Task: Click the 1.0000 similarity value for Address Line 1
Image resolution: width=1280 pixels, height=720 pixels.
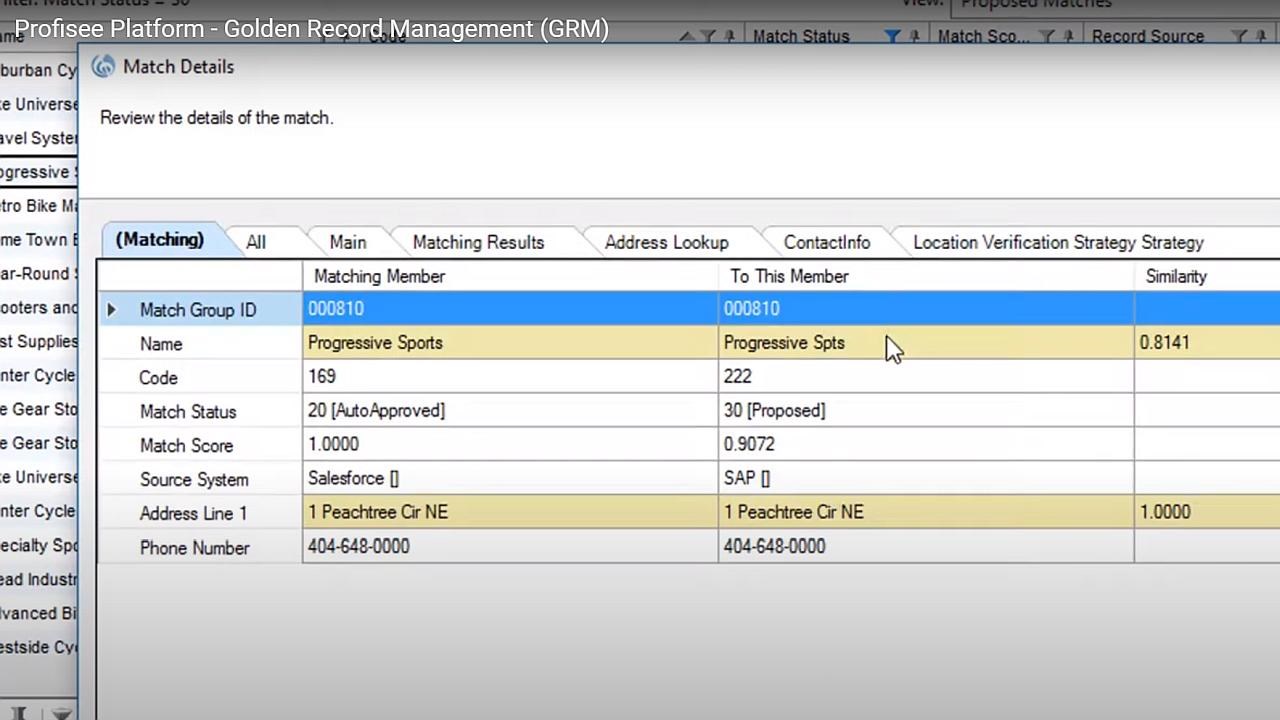Action: (1165, 512)
